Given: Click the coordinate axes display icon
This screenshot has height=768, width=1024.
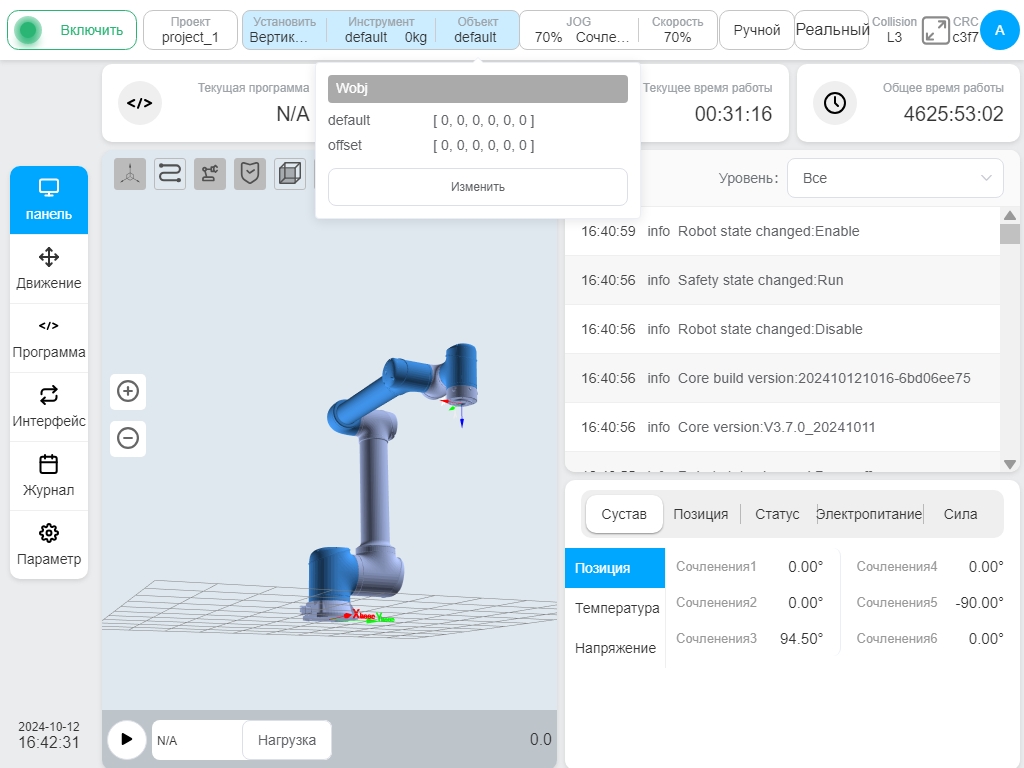Looking at the screenshot, I should 130,174.
